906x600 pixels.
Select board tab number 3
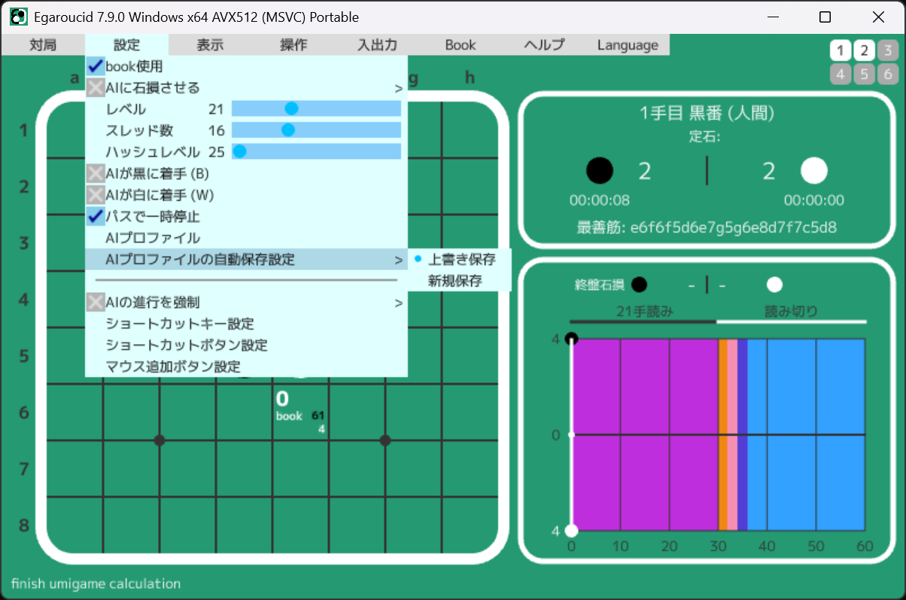[x=888, y=51]
